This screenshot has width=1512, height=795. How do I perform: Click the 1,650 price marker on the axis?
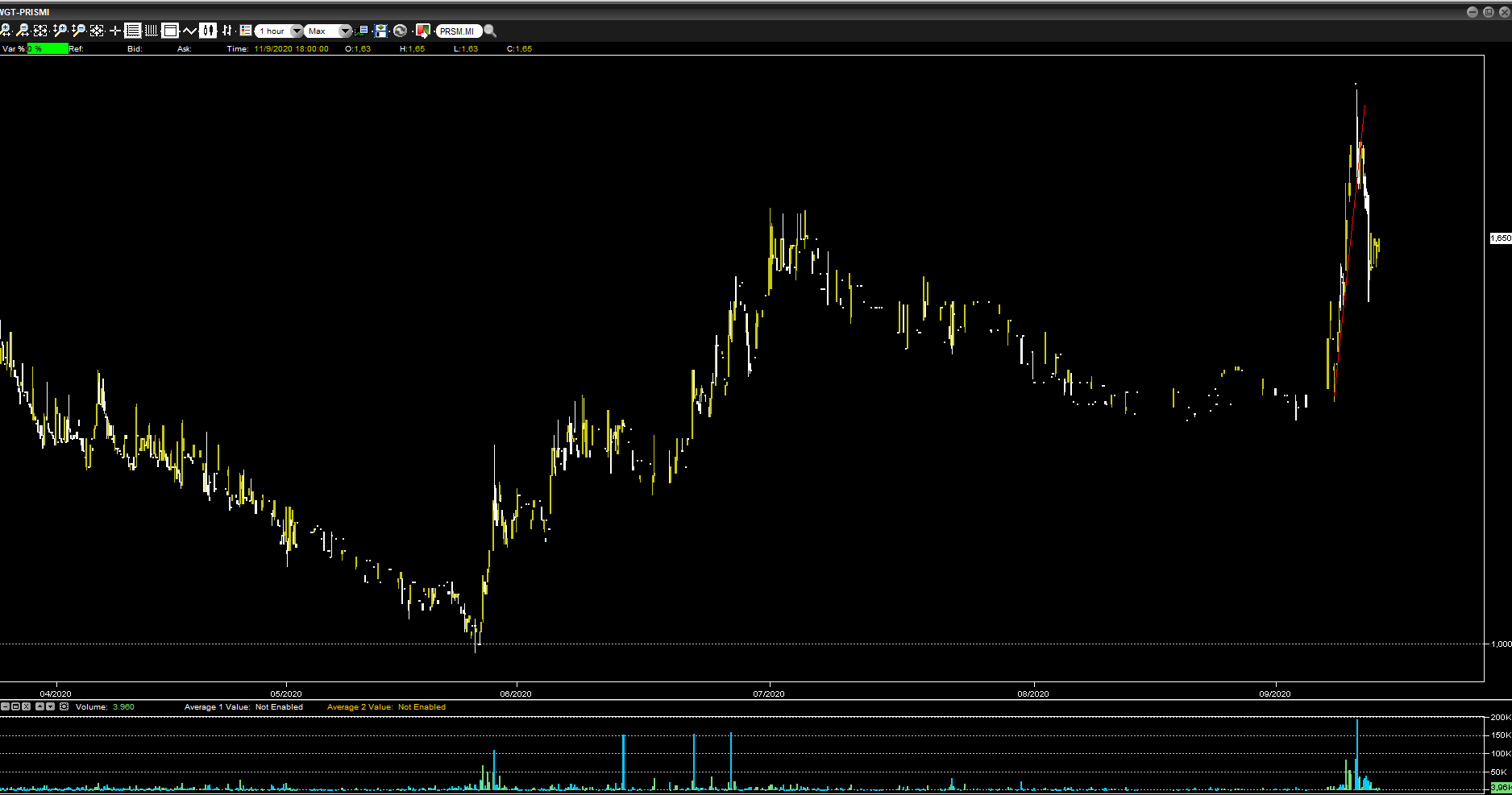coord(1500,238)
